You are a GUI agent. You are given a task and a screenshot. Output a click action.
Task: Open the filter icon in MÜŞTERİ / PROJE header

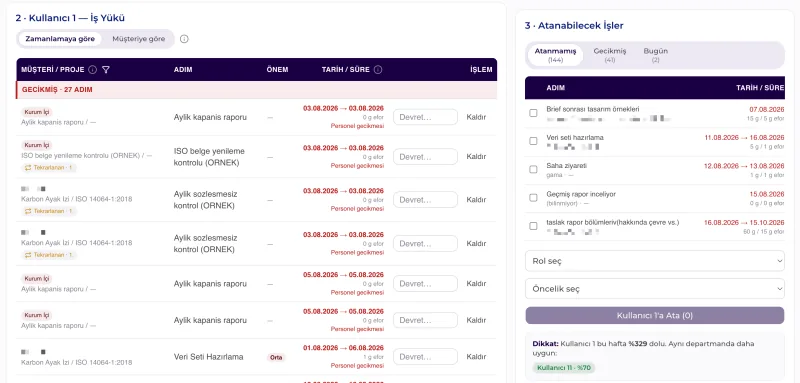pos(106,70)
